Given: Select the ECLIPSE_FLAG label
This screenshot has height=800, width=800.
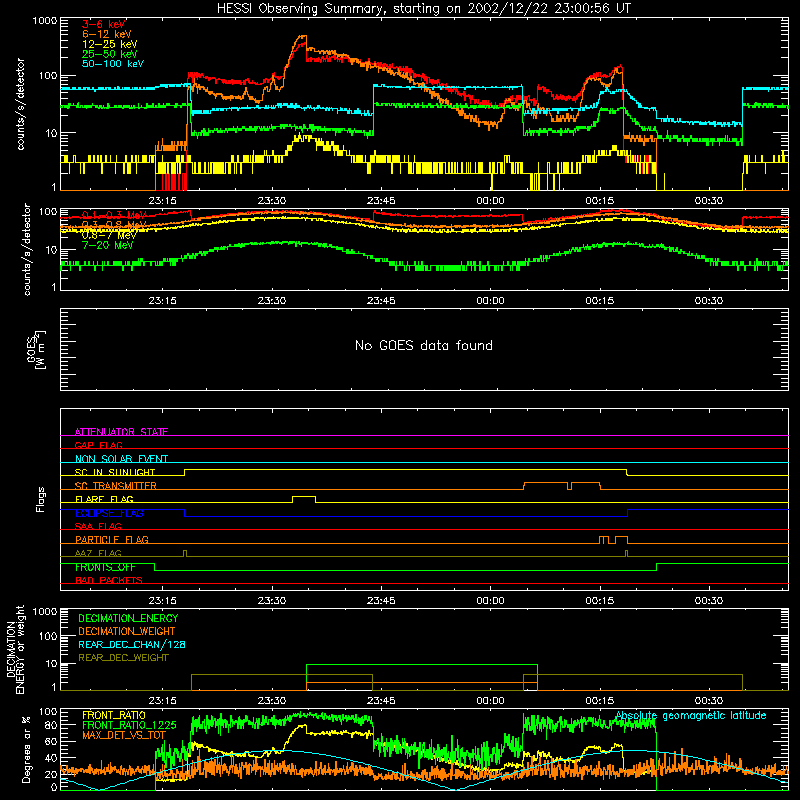Looking at the screenshot, I should pos(109,513).
